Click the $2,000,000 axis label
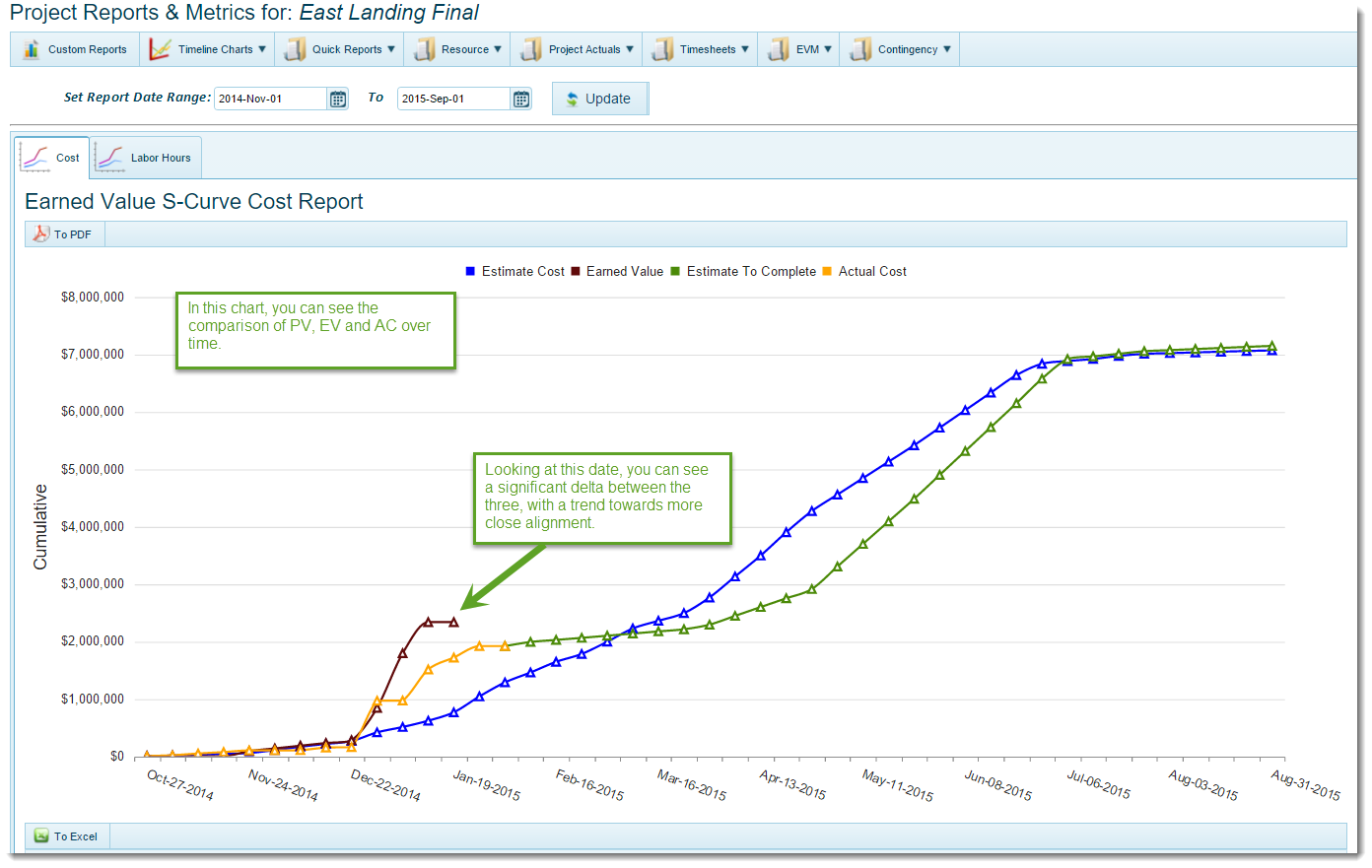Viewport: 1372px width, 868px height. 93,641
